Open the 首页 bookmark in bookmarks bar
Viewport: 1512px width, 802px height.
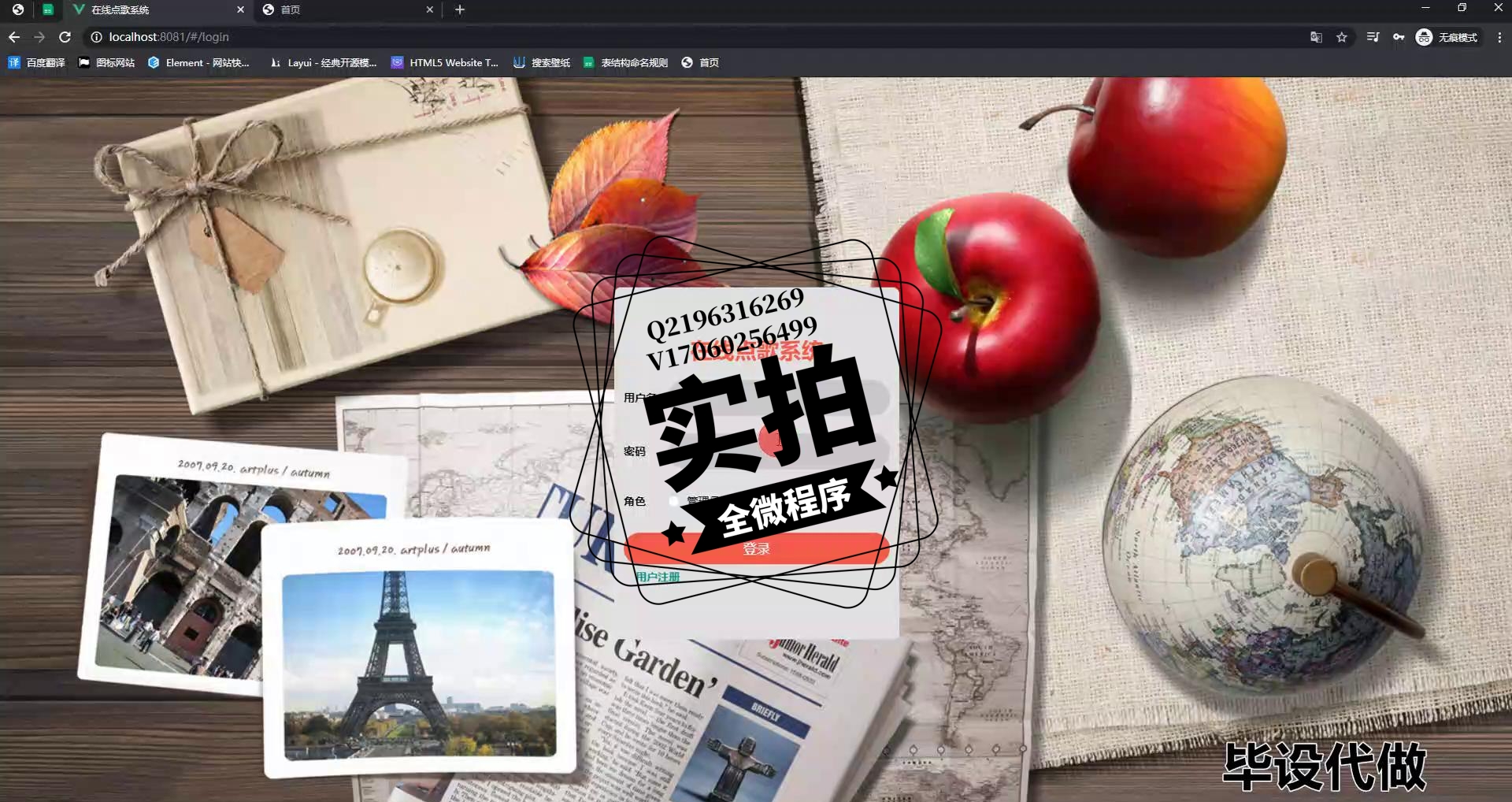(x=700, y=62)
